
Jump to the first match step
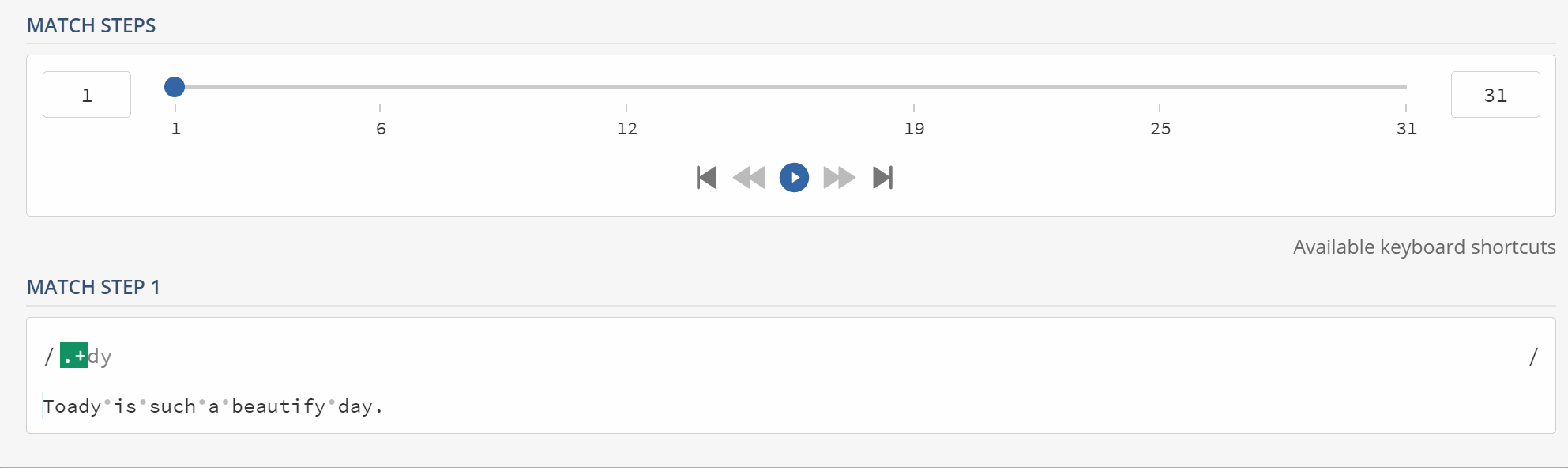[x=706, y=178]
